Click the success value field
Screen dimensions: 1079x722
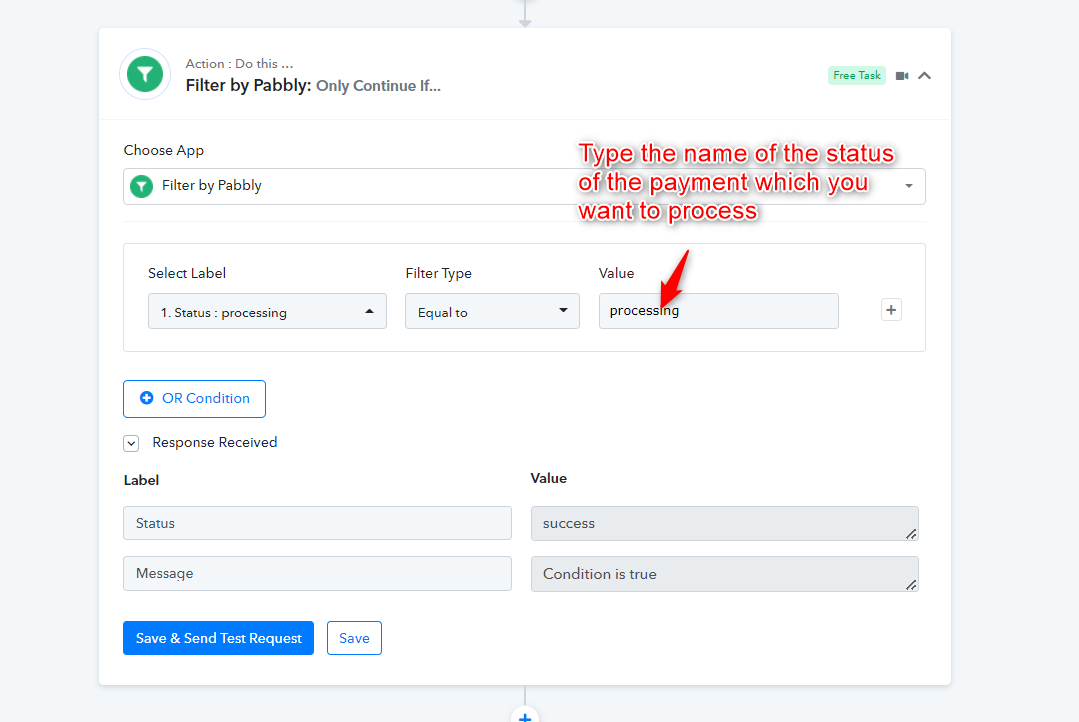click(725, 524)
